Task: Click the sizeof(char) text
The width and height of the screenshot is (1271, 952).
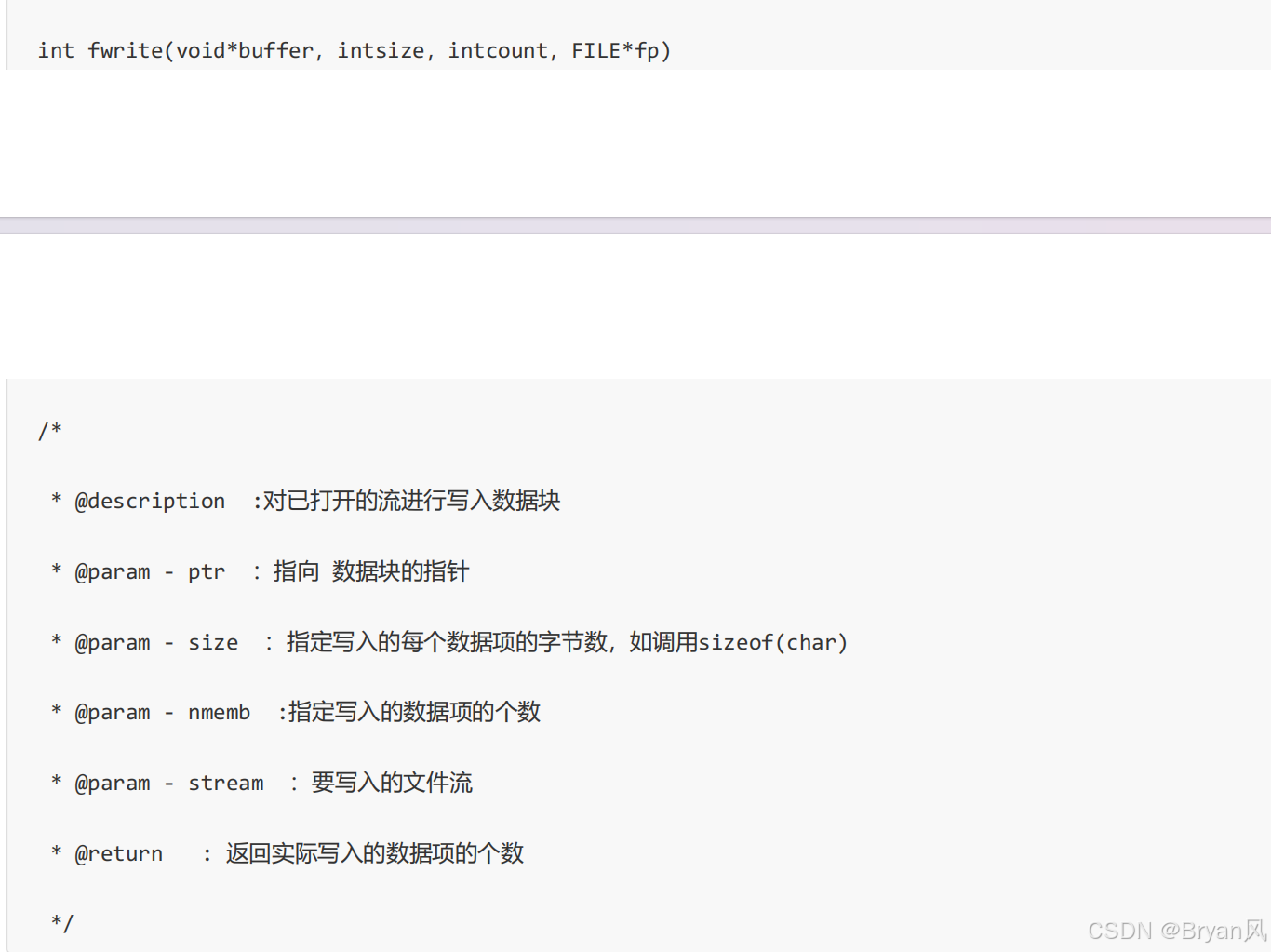Action: pos(774,642)
